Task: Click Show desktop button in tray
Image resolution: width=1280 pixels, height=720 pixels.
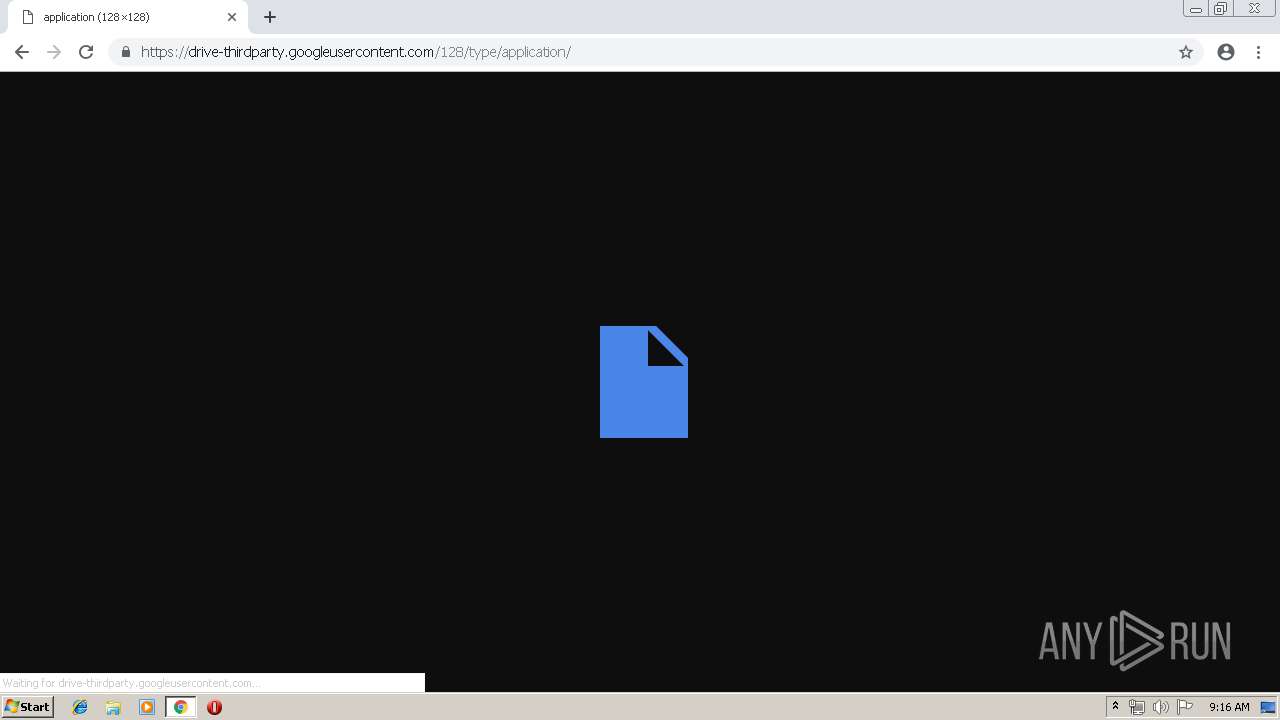Action: (x=1268, y=707)
